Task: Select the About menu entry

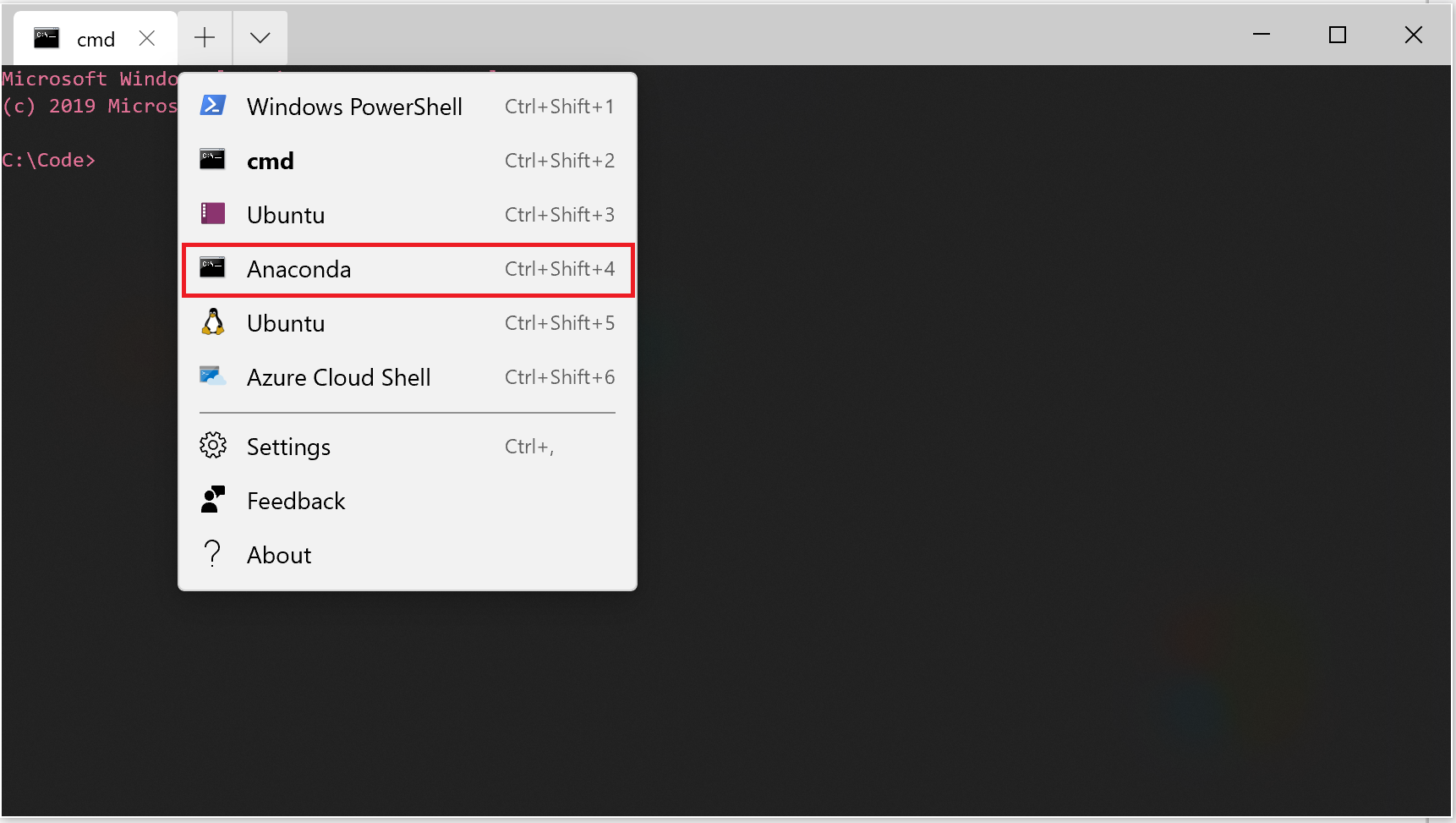Action: tap(408, 555)
